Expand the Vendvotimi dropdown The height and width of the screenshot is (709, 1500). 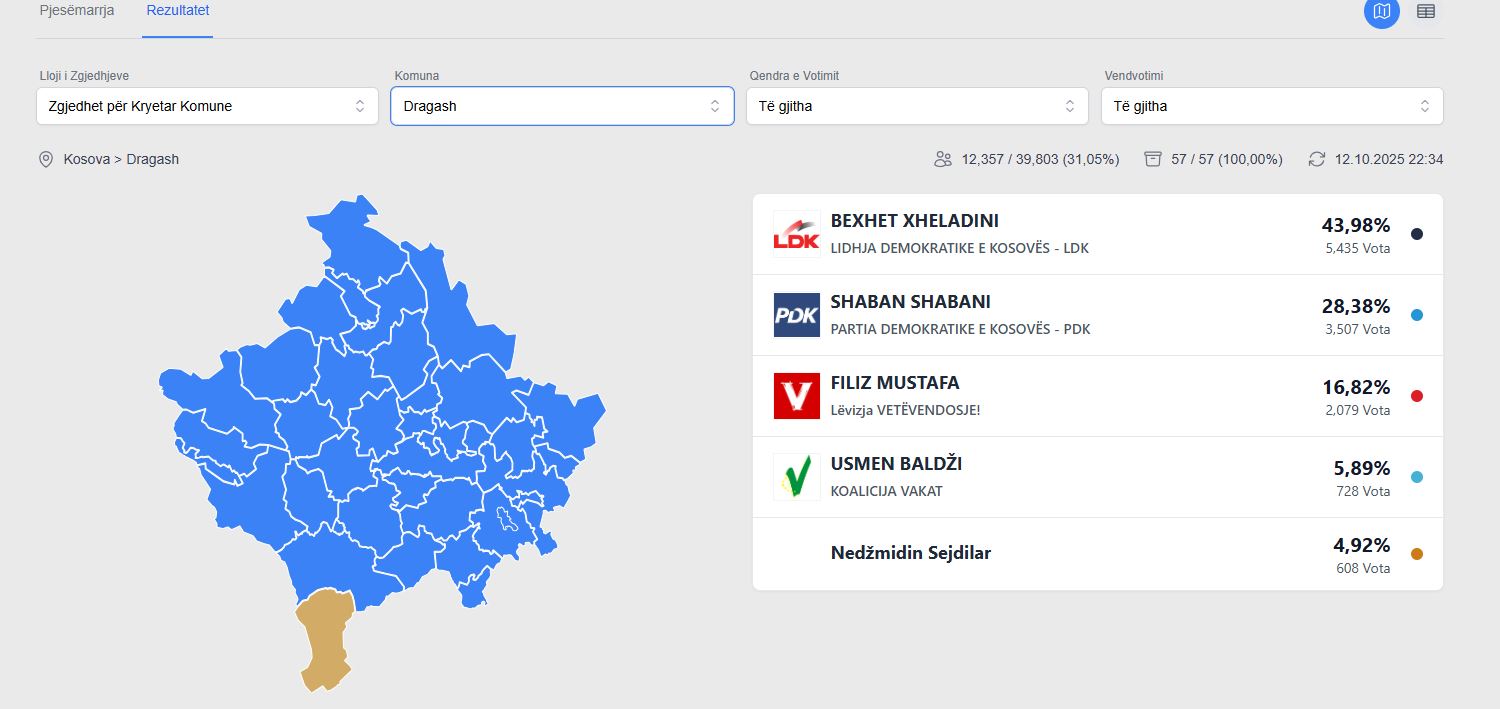click(x=1272, y=106)
